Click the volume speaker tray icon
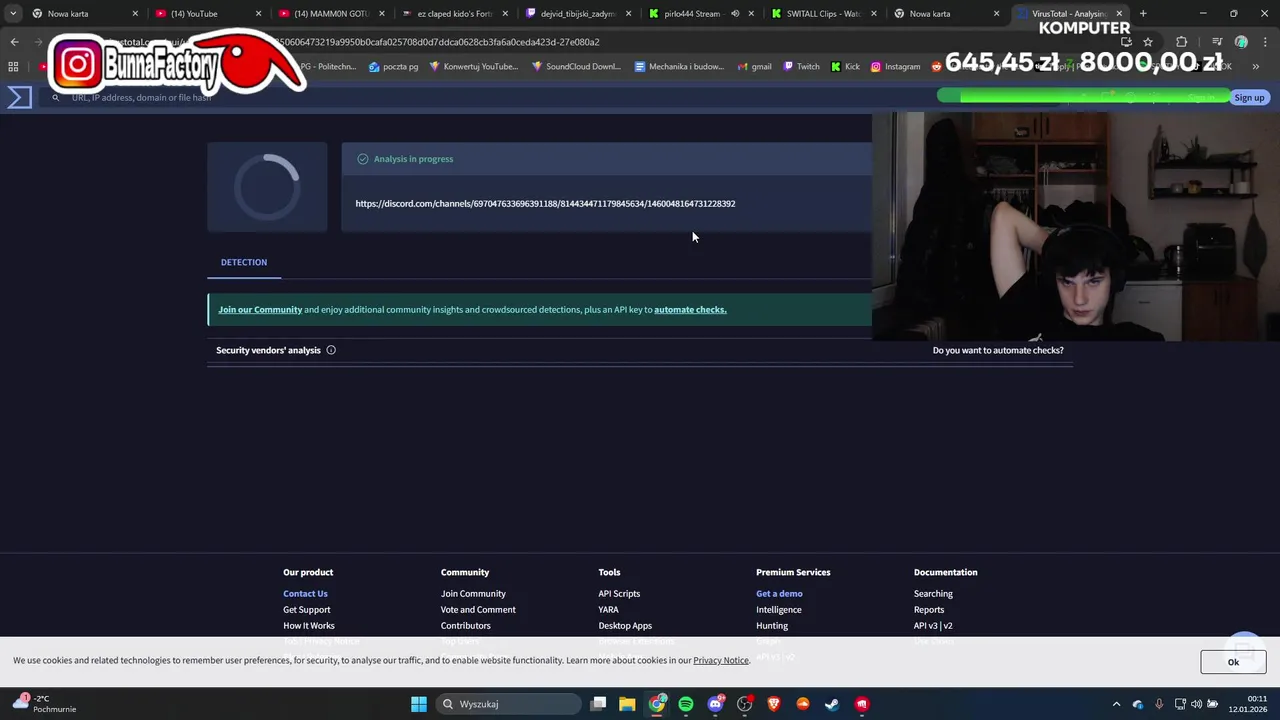Viewport: 1280px width, 720px height. point(1196,704)
